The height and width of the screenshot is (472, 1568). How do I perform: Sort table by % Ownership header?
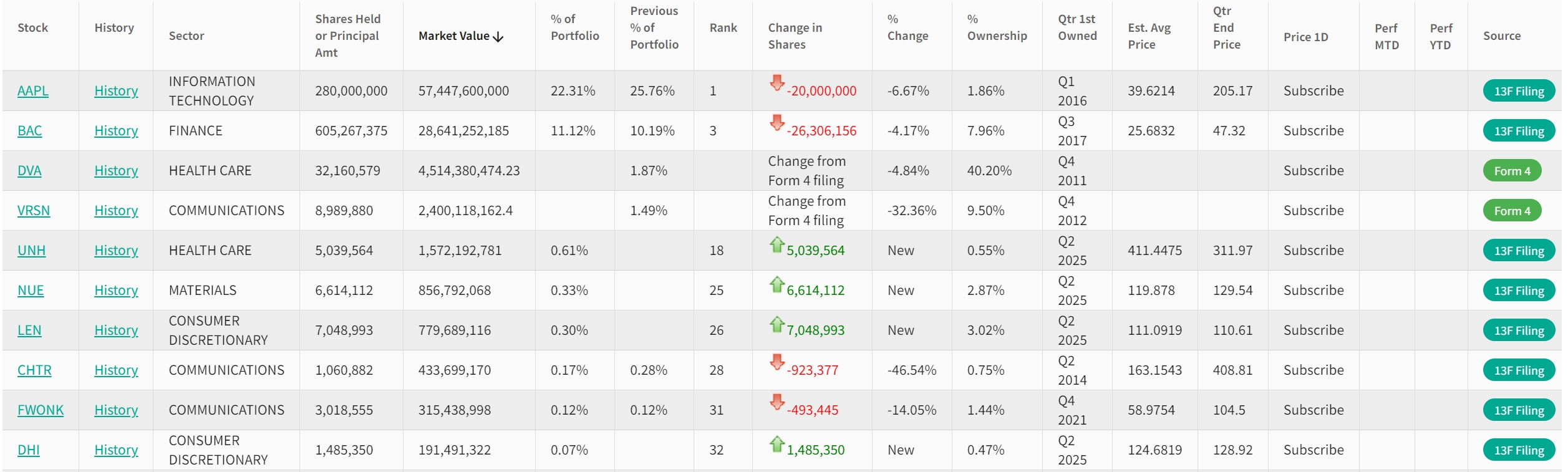(996, 28)
